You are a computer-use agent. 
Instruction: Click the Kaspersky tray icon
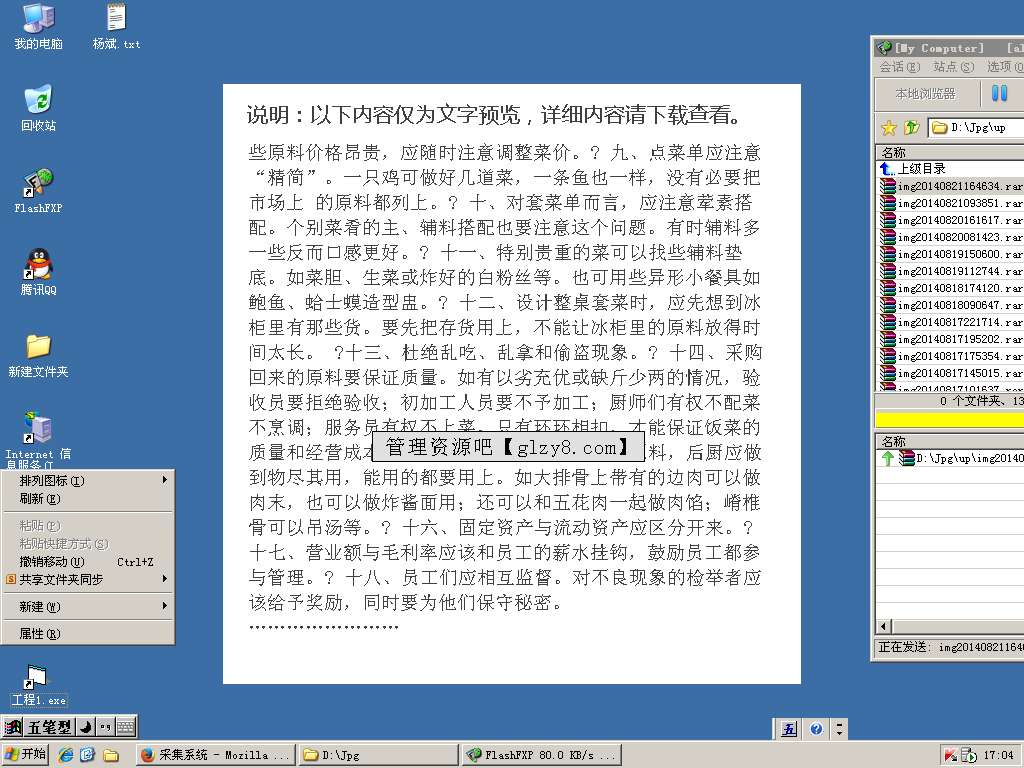tap(950, 756)
